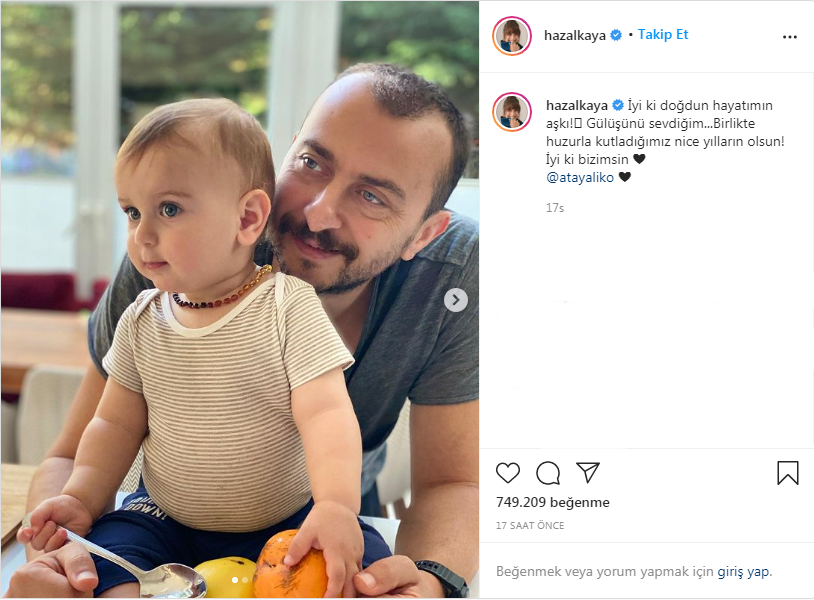814x600 pixels.
Task: Share post via paper plane icon
Action: pos(588,473)
